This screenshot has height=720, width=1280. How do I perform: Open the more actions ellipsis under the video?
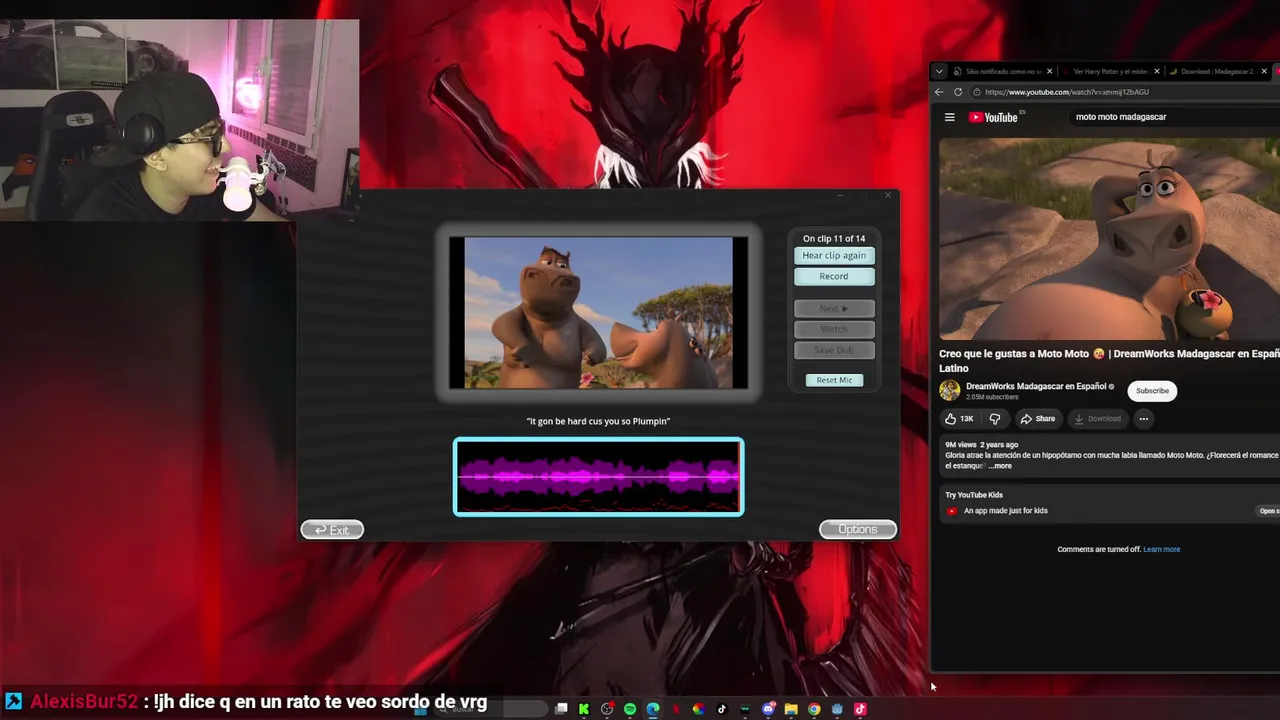tap(1143, 419)
